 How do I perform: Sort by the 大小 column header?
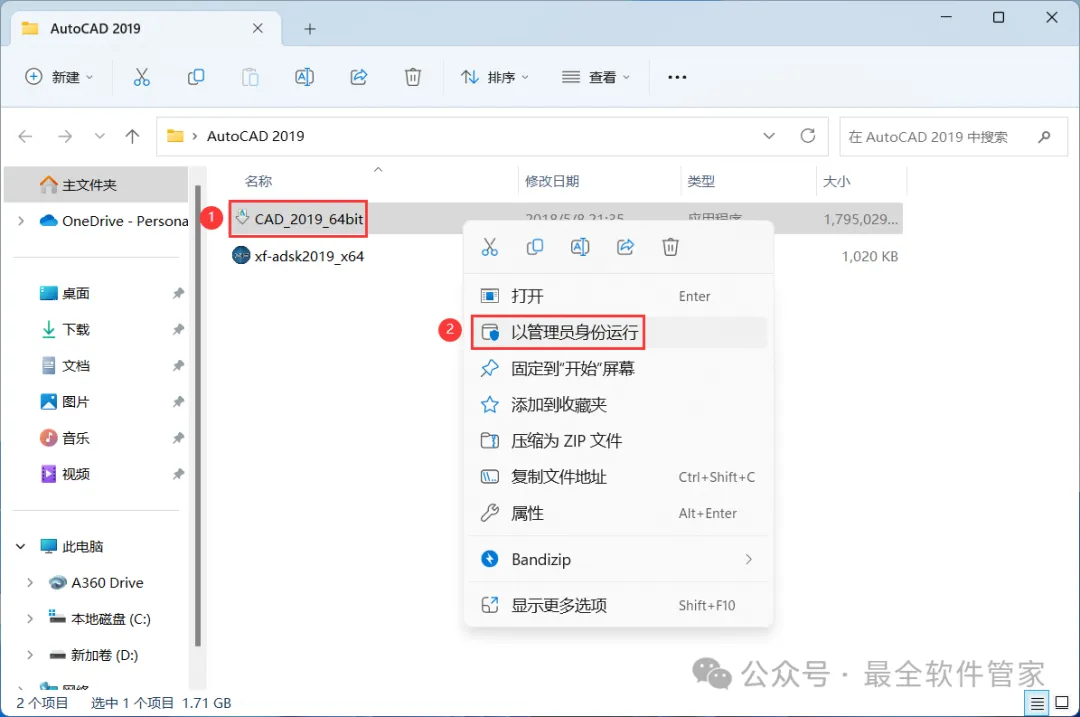(x=837, y=181)
